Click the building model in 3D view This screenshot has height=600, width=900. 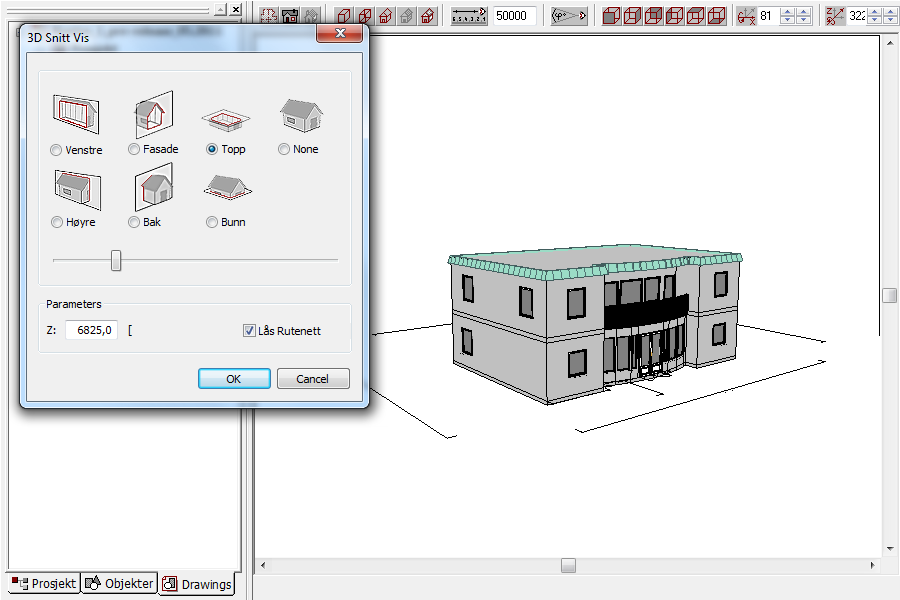pyautogui.click(x=594, y=324)
